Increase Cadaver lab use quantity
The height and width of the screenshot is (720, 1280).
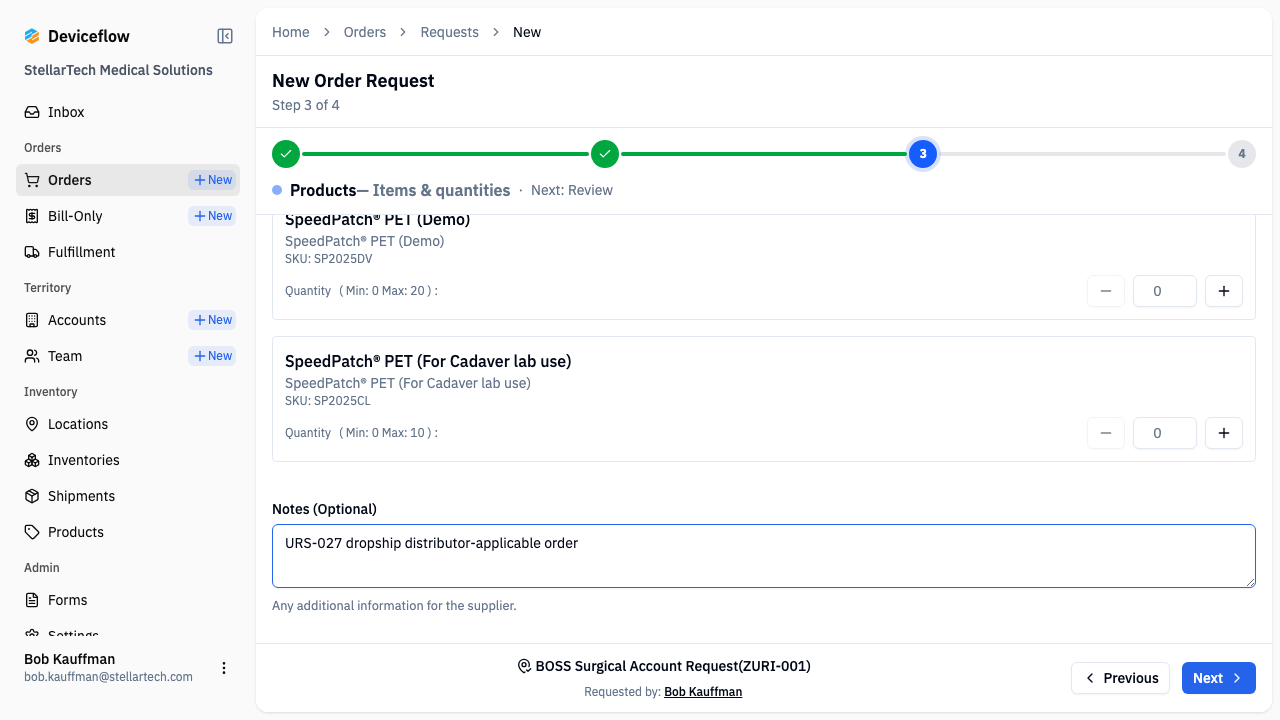click(1224, 433)
